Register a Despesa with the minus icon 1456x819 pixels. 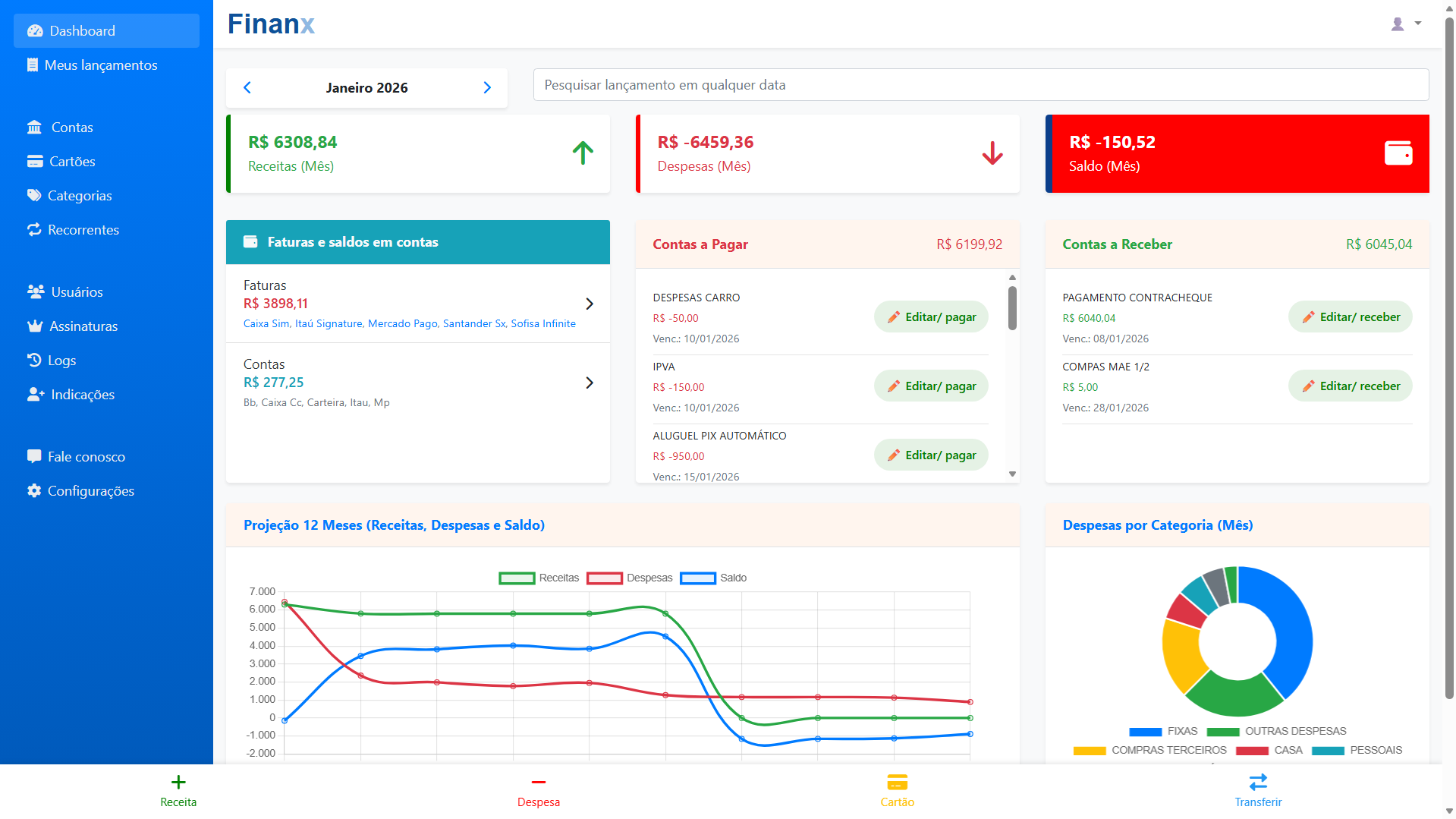pyautogui.click(x=538, y=782)
